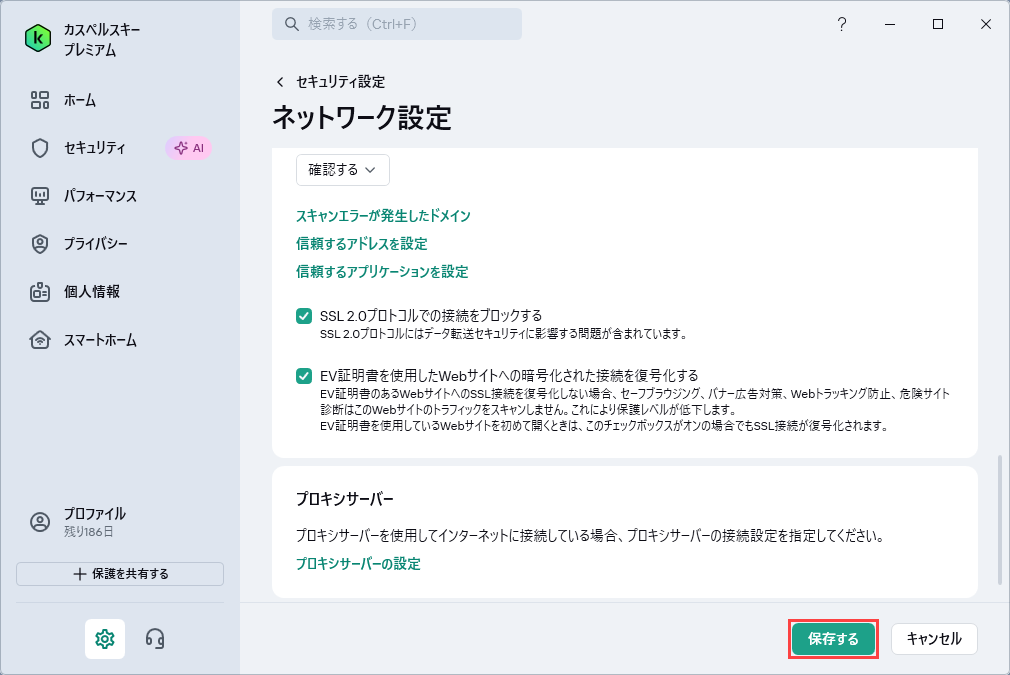
Task: Open 信頼するアドレスを設定 link
Action: (x=362, y=243)
